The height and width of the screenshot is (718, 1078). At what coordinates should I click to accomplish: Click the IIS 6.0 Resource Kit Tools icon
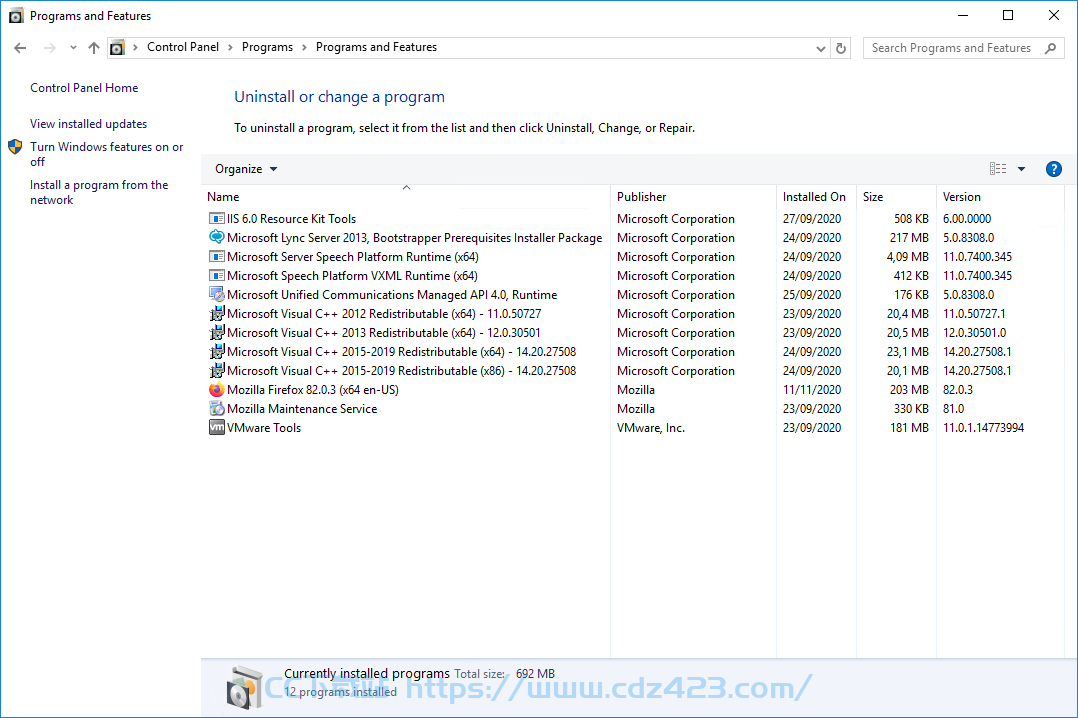pyautogui.click(x=217, y=219)
